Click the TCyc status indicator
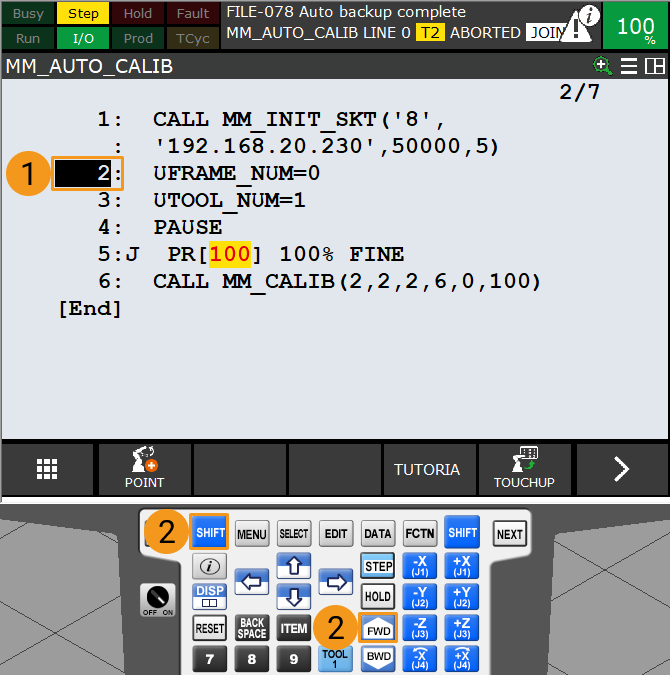The height and width of the screenshot is (675, 670). click(x=193, y=38)
